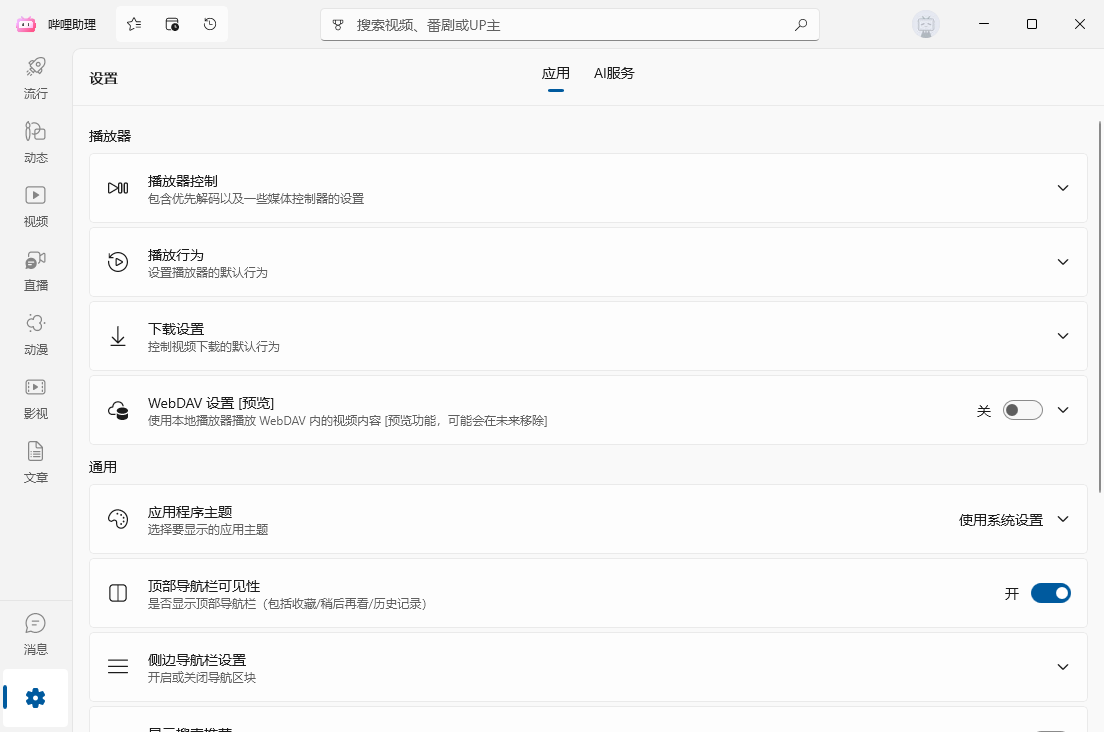Click the settings gear in sidebar

click(x=36, y=698)
